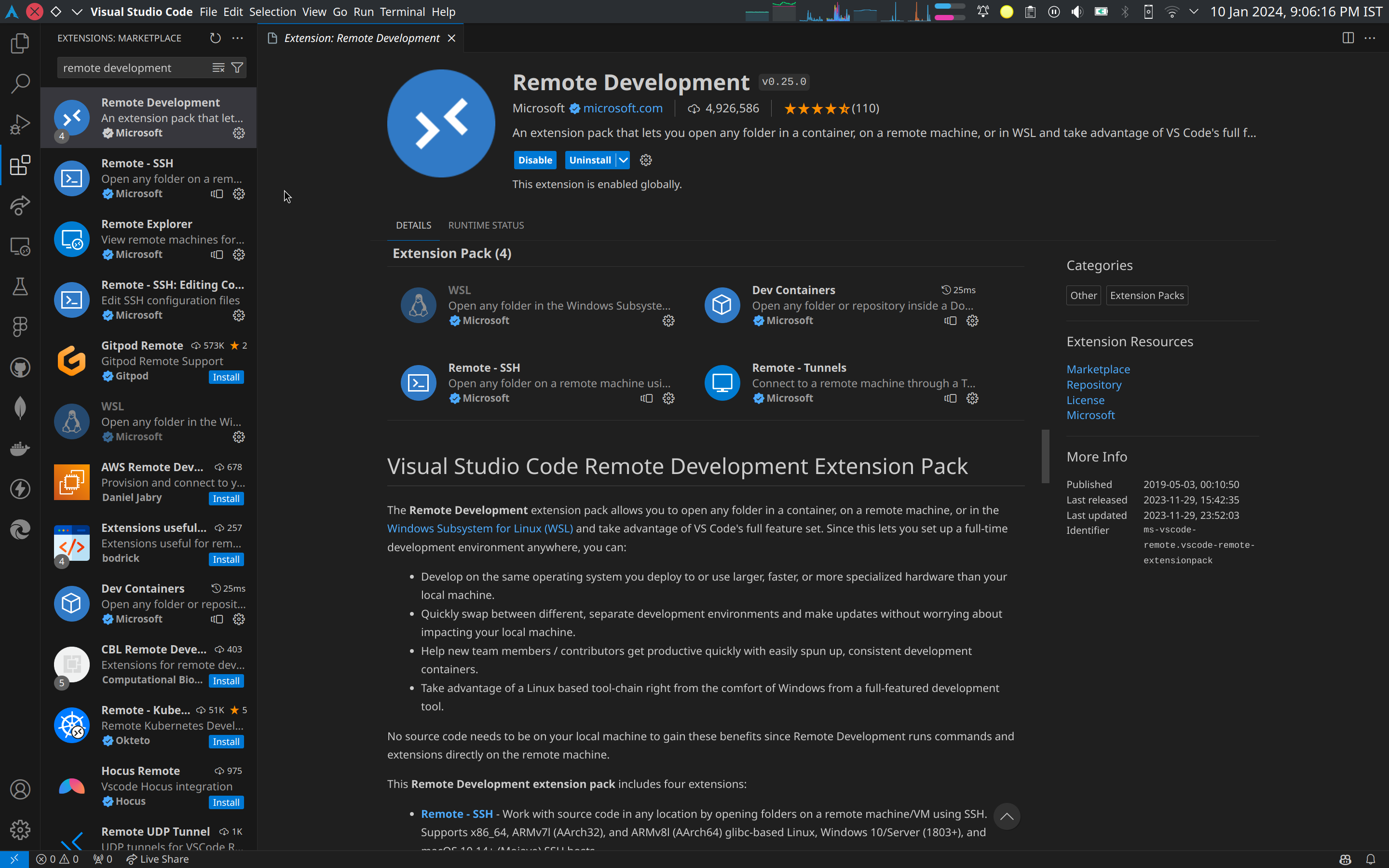
Task: Click the filter extensions funnel icon
Action: click(237, 68)
